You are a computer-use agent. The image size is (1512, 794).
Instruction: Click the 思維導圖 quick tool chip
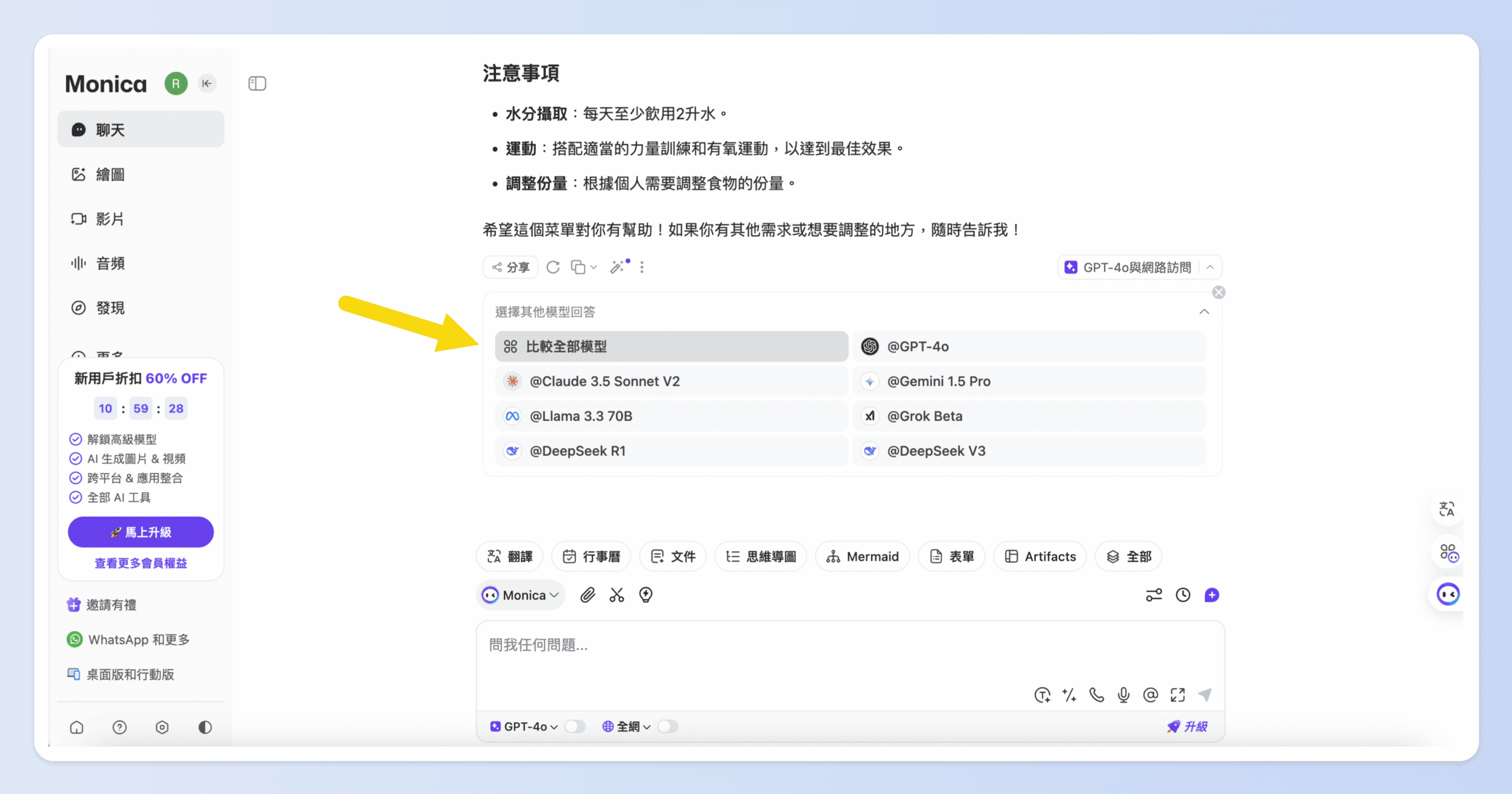pos(761,557)
